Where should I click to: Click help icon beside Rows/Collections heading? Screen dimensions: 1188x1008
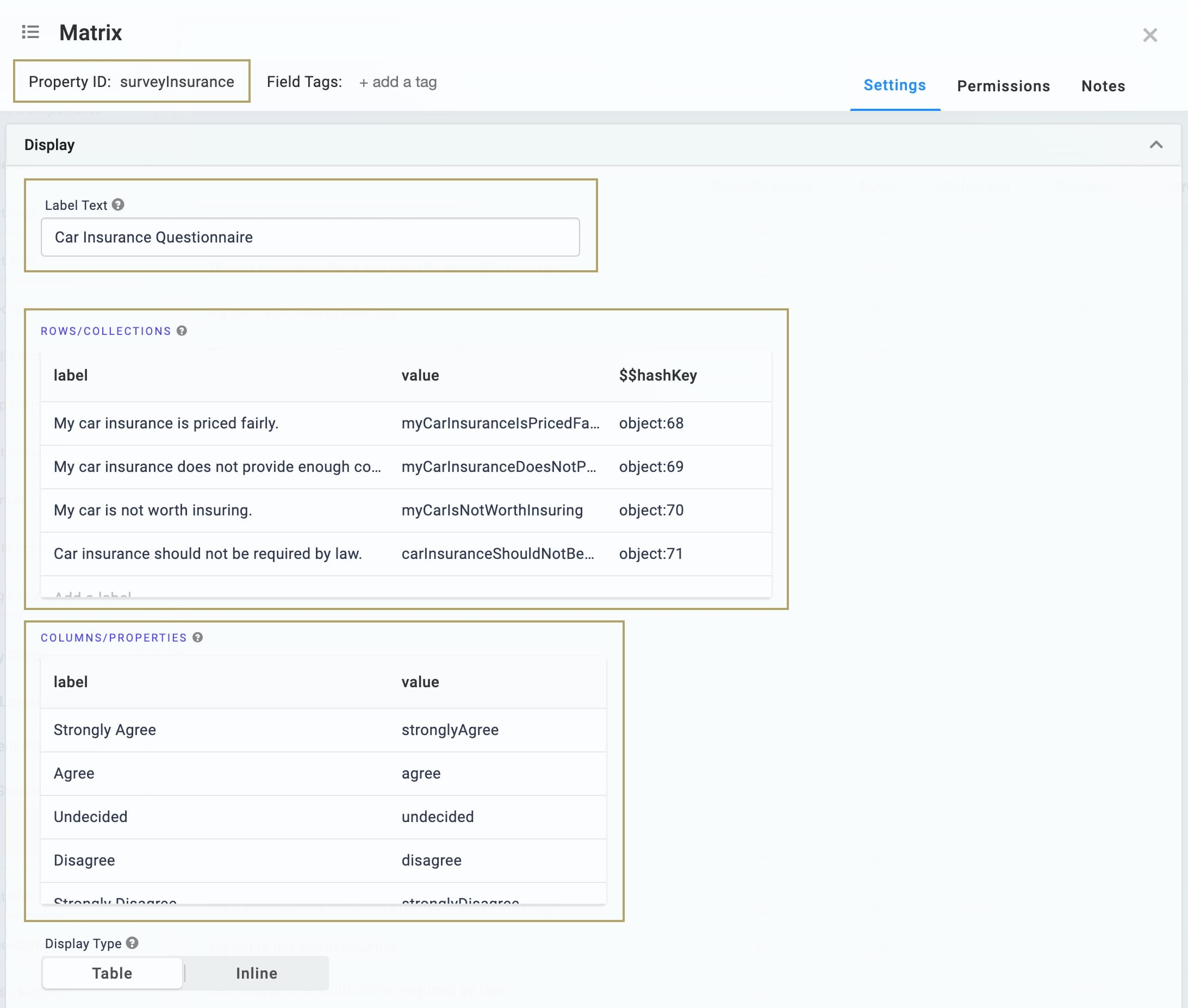pos(182,330)
